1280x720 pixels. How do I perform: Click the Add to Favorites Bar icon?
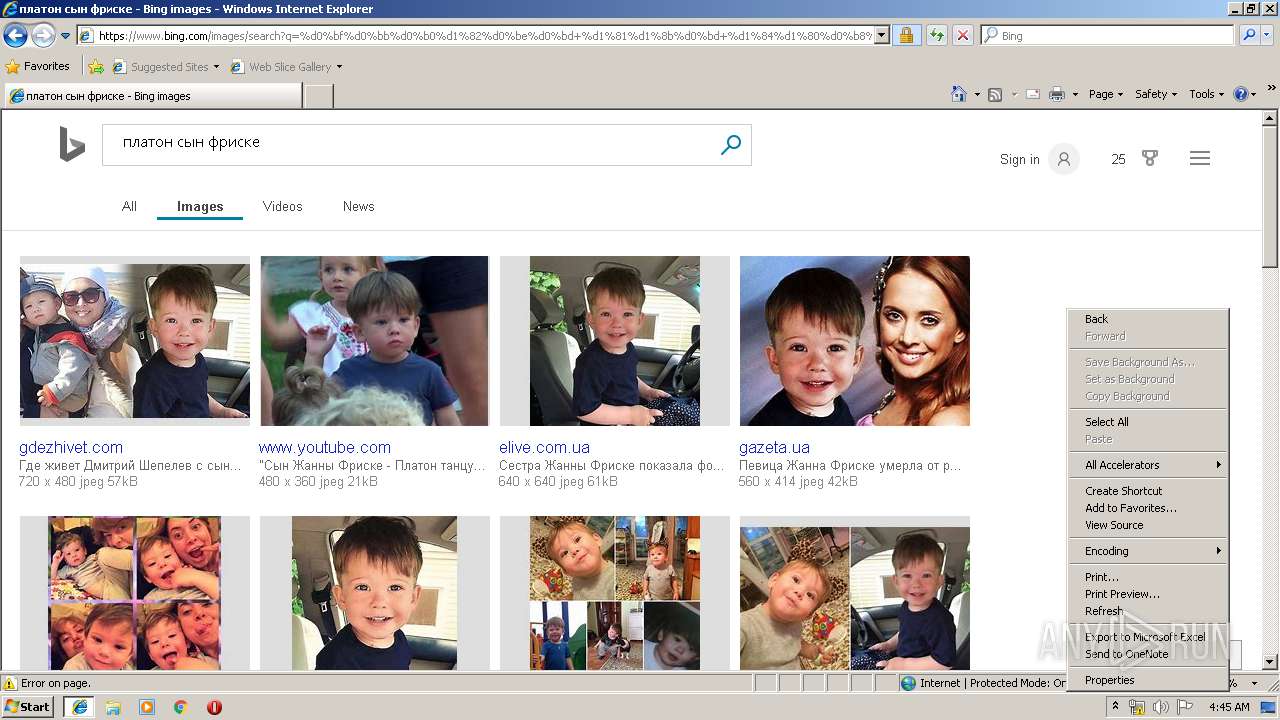pos(96,67)
